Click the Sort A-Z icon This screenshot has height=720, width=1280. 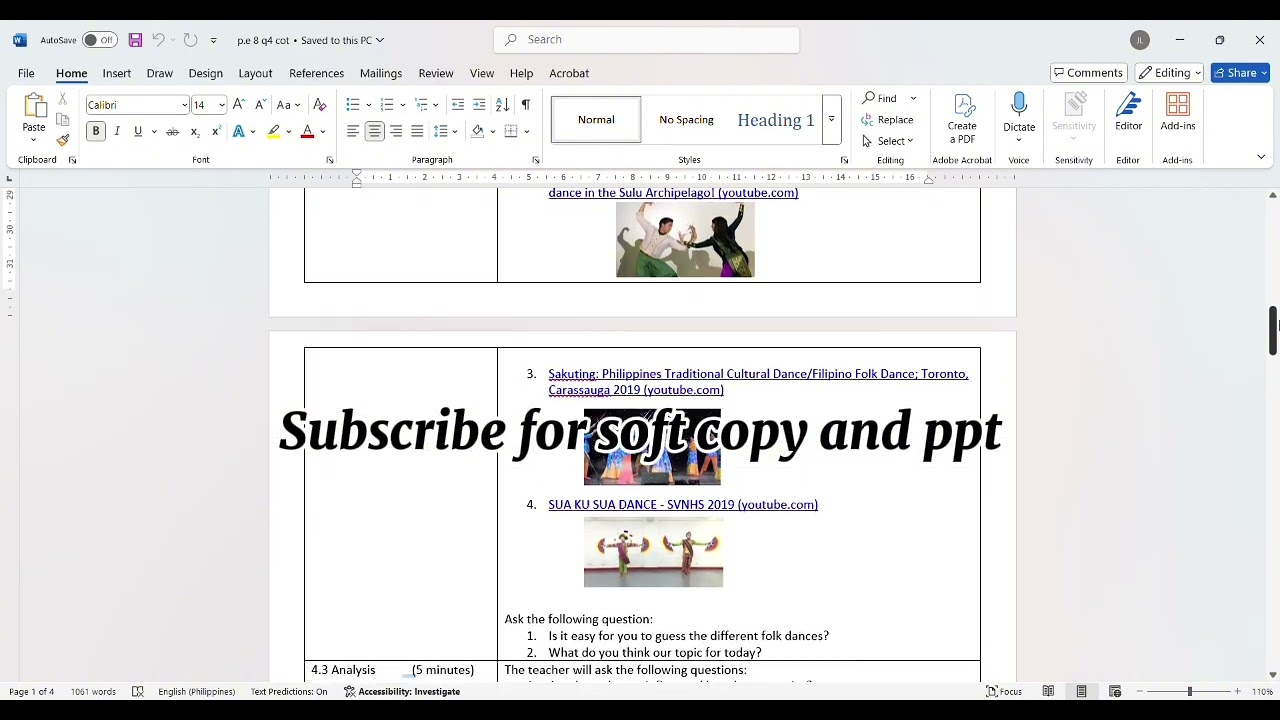click(502, 104)
